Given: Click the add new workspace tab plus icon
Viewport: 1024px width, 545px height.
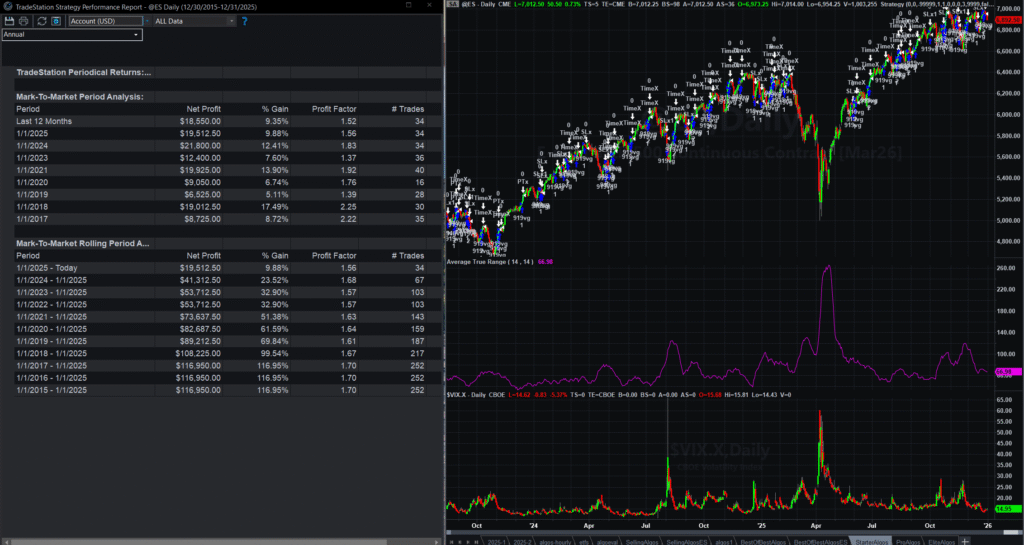Looking at the screenshot, I should pos(965,540).
